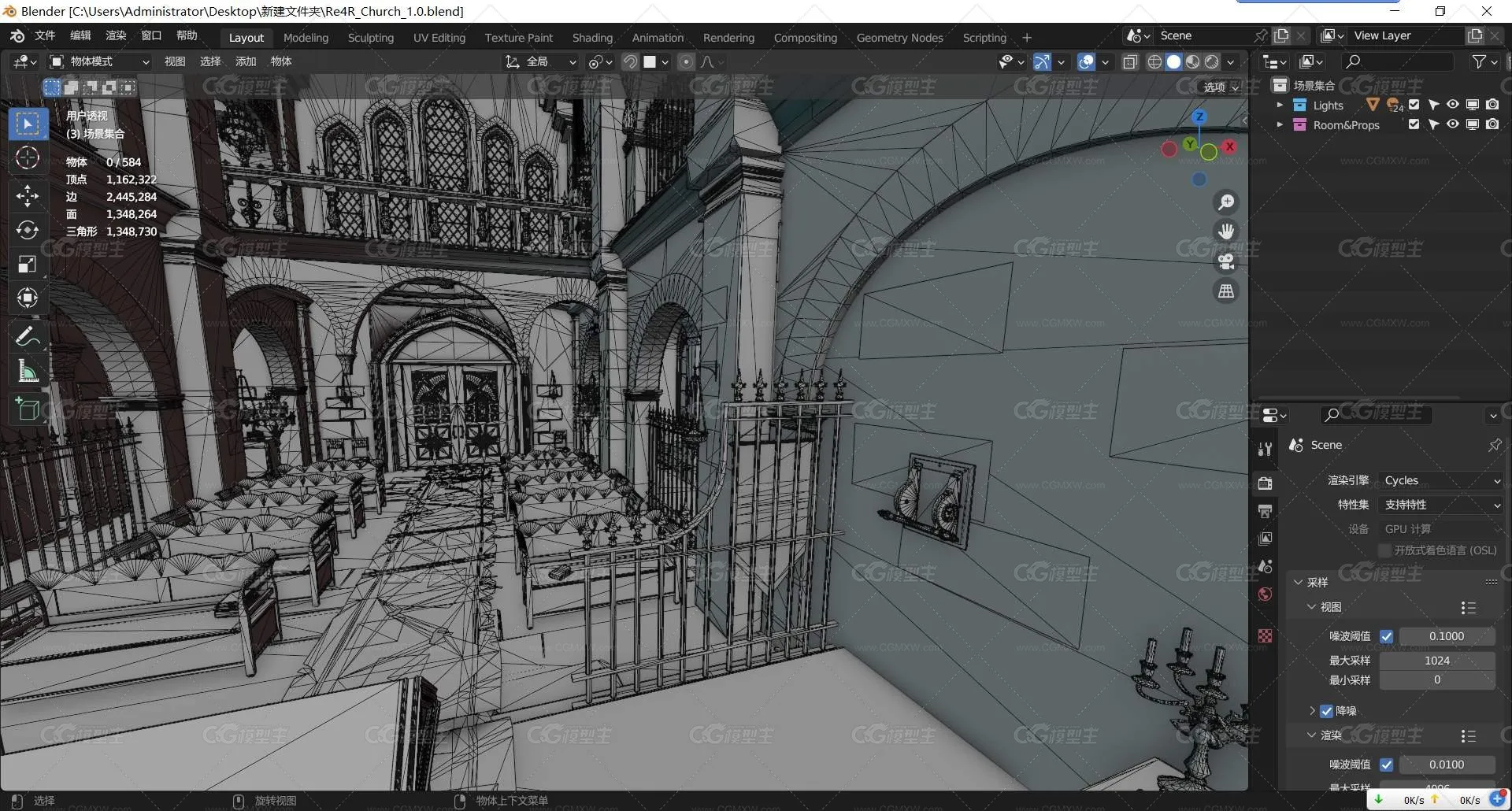
Task: Click the Blender logo menu icon
Action: 17,35
